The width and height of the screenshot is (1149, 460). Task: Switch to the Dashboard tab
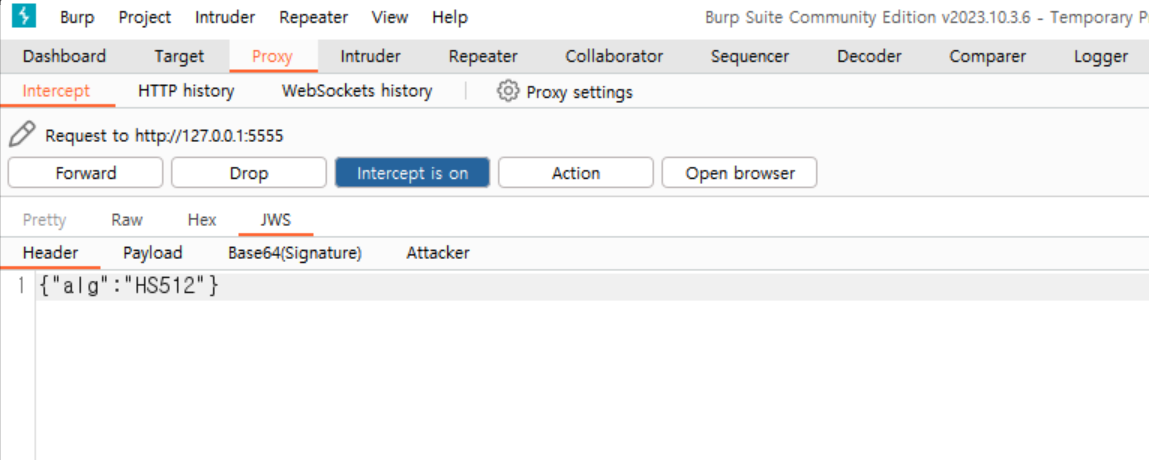pyautogui.click(x=64, y=56)
